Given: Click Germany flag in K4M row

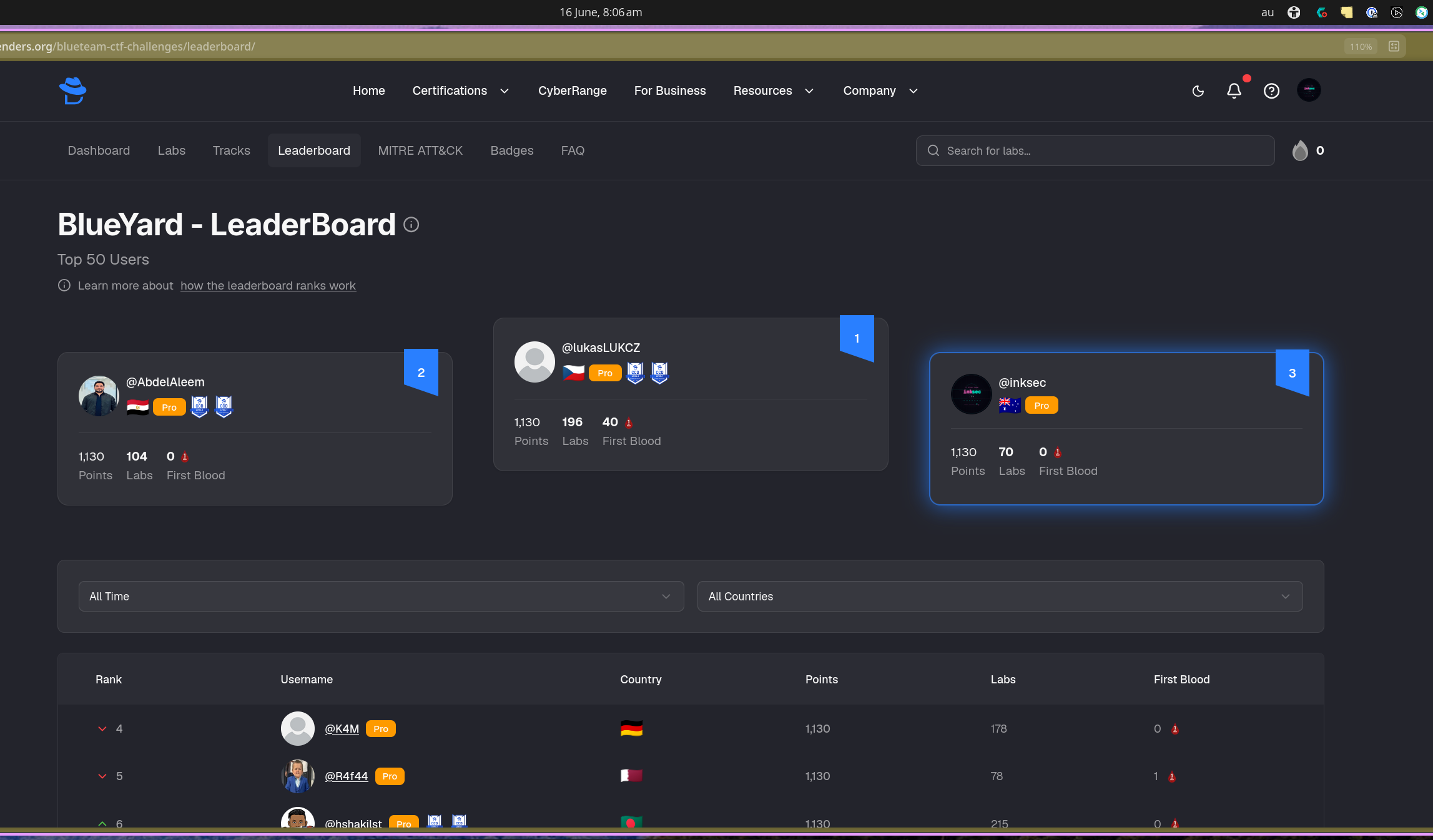Looking at the screenshot, I should (631, 728).
